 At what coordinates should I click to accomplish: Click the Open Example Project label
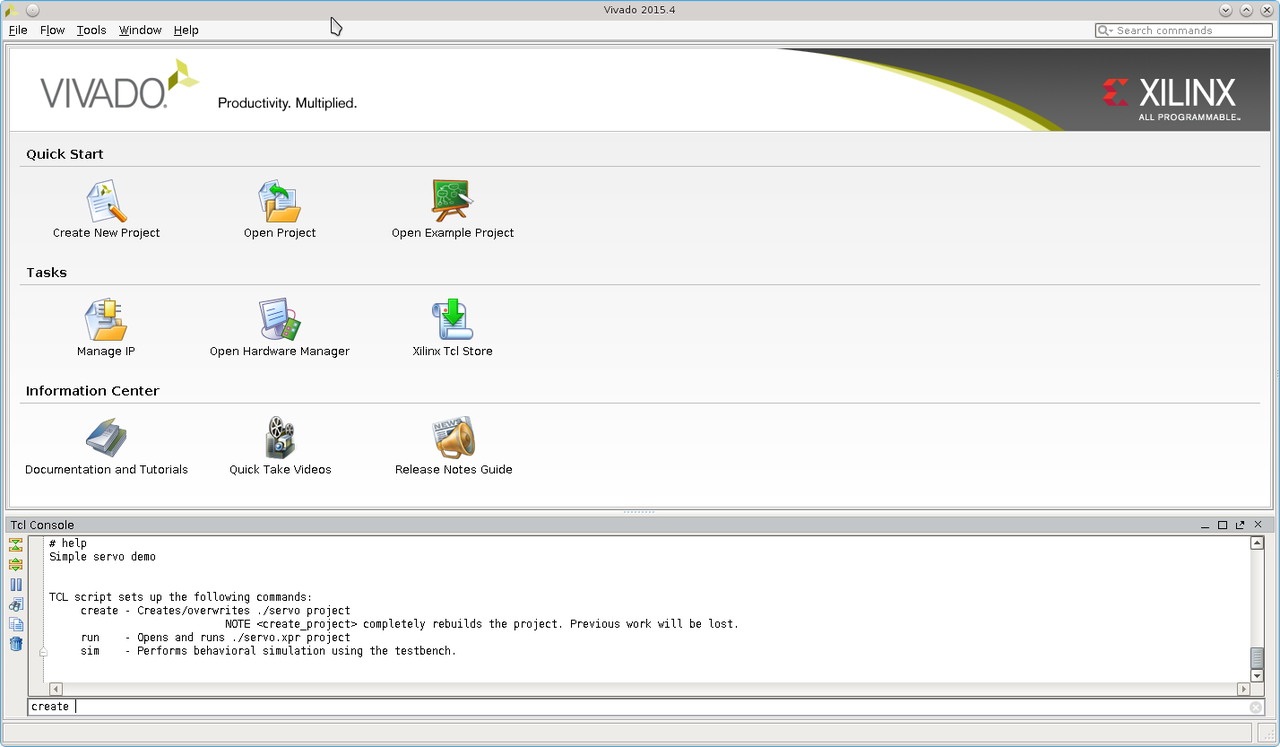pyautogui.click(x=453, y=233)
